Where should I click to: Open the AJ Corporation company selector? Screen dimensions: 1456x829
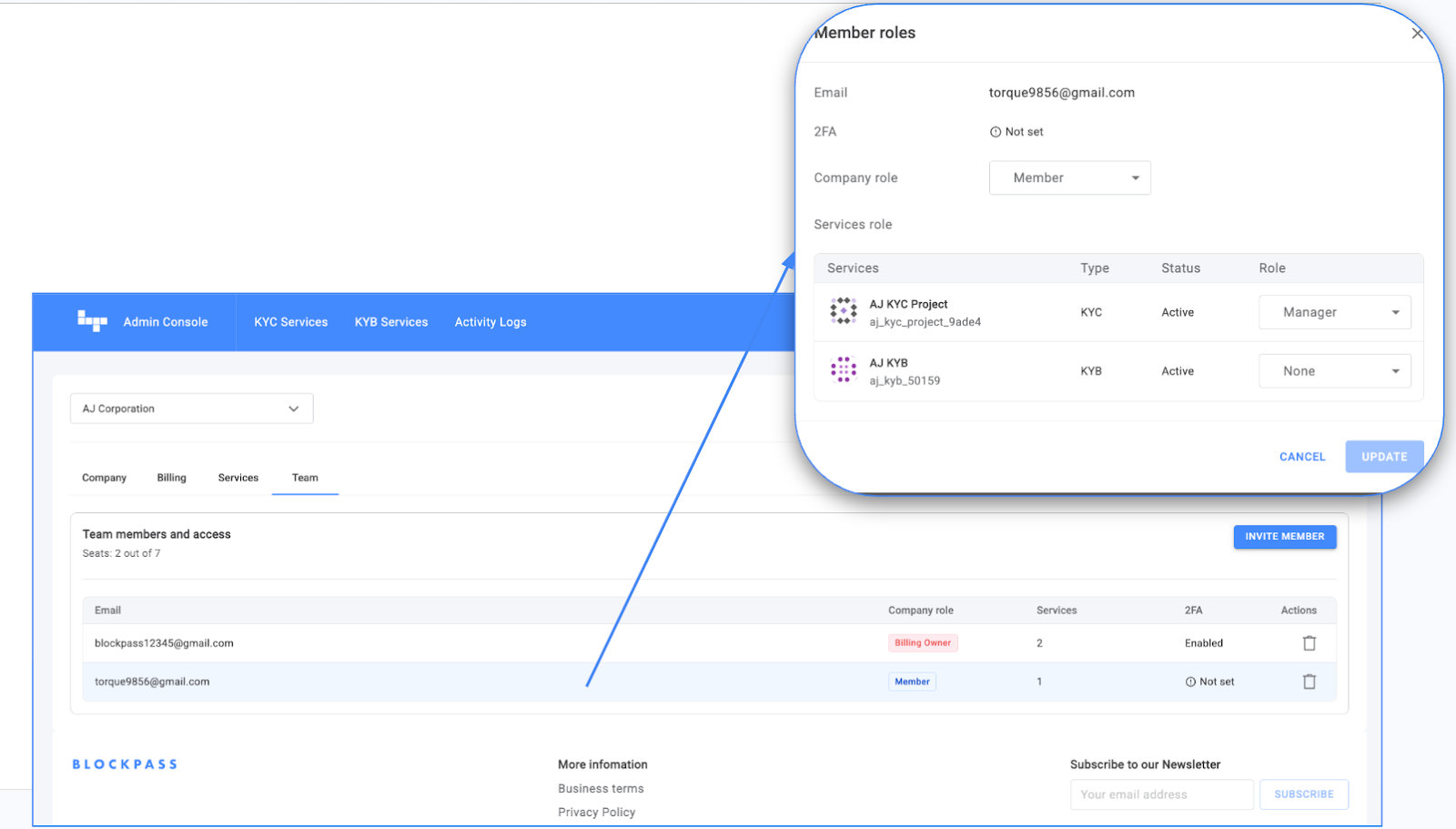click(x=191, y=409)
